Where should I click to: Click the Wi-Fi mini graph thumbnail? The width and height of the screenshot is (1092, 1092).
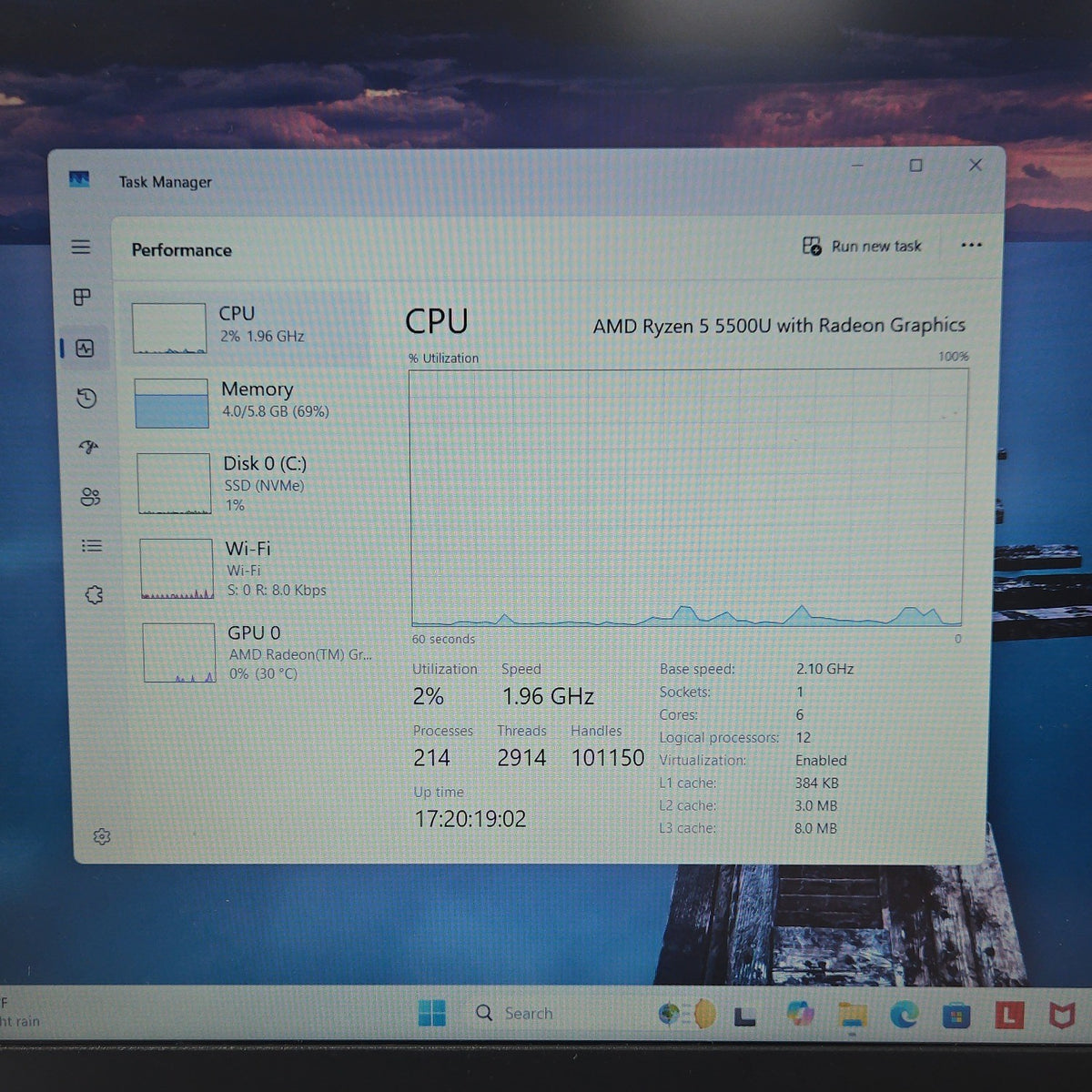click(x=177, y=569)
